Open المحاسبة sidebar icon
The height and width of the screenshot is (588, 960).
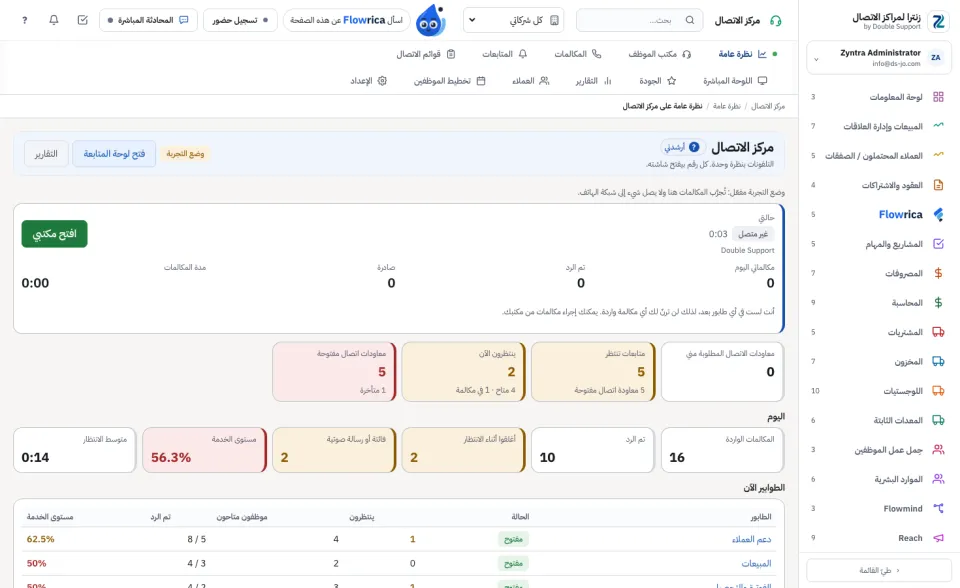pos(938,303)
